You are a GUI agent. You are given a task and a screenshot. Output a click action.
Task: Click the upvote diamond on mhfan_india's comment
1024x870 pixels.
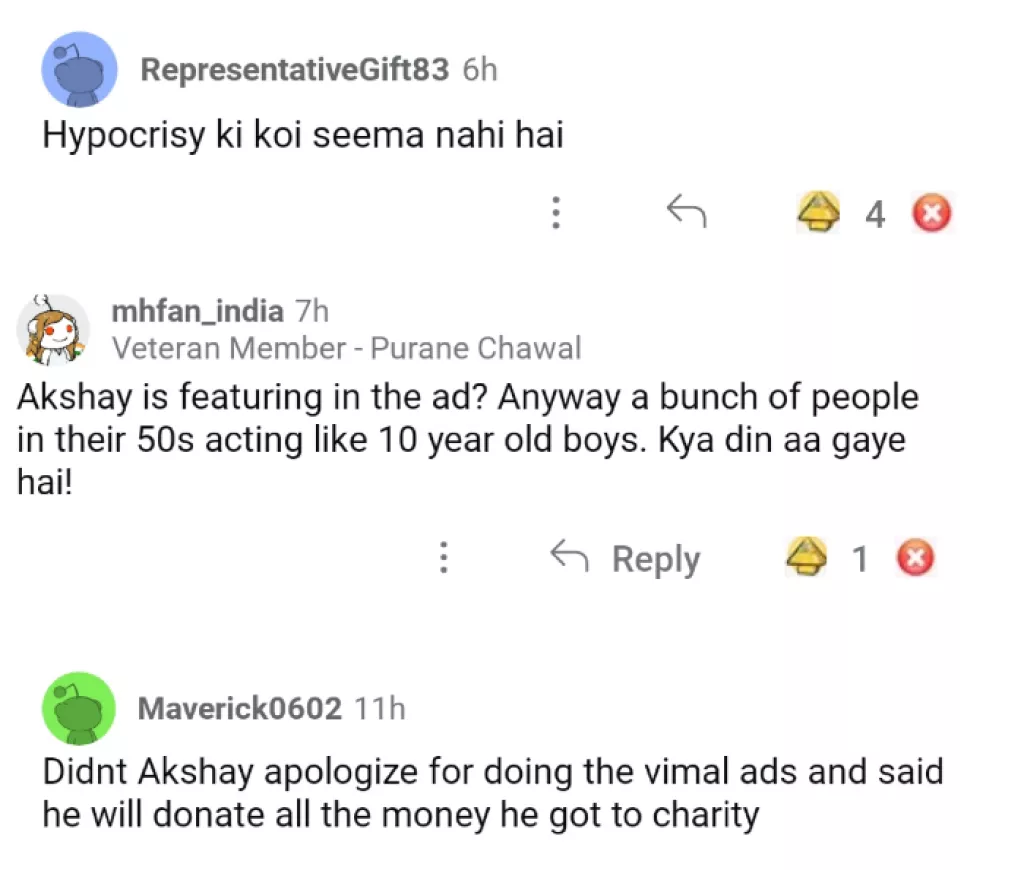[808, 558]
